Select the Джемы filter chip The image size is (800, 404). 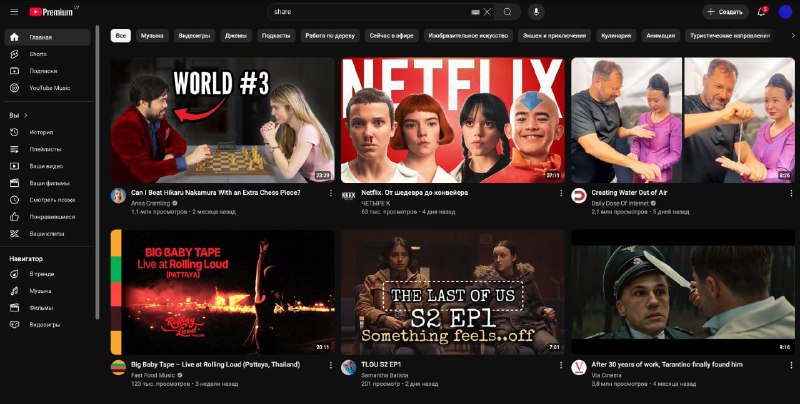[236, 36]
